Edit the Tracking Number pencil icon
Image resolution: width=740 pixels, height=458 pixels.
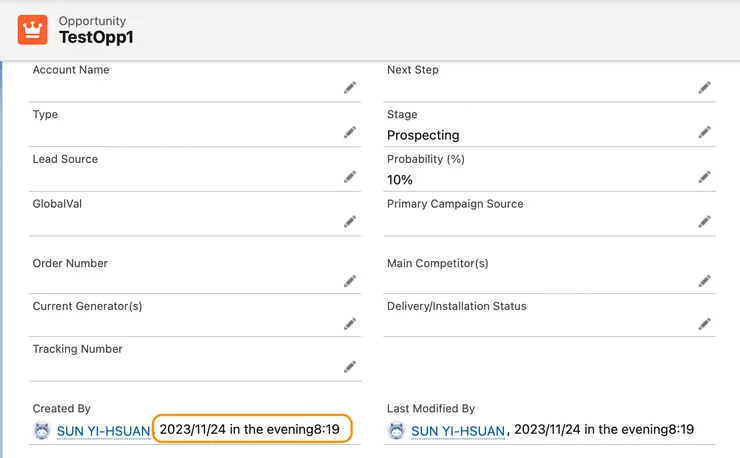[x=350, y=367]
